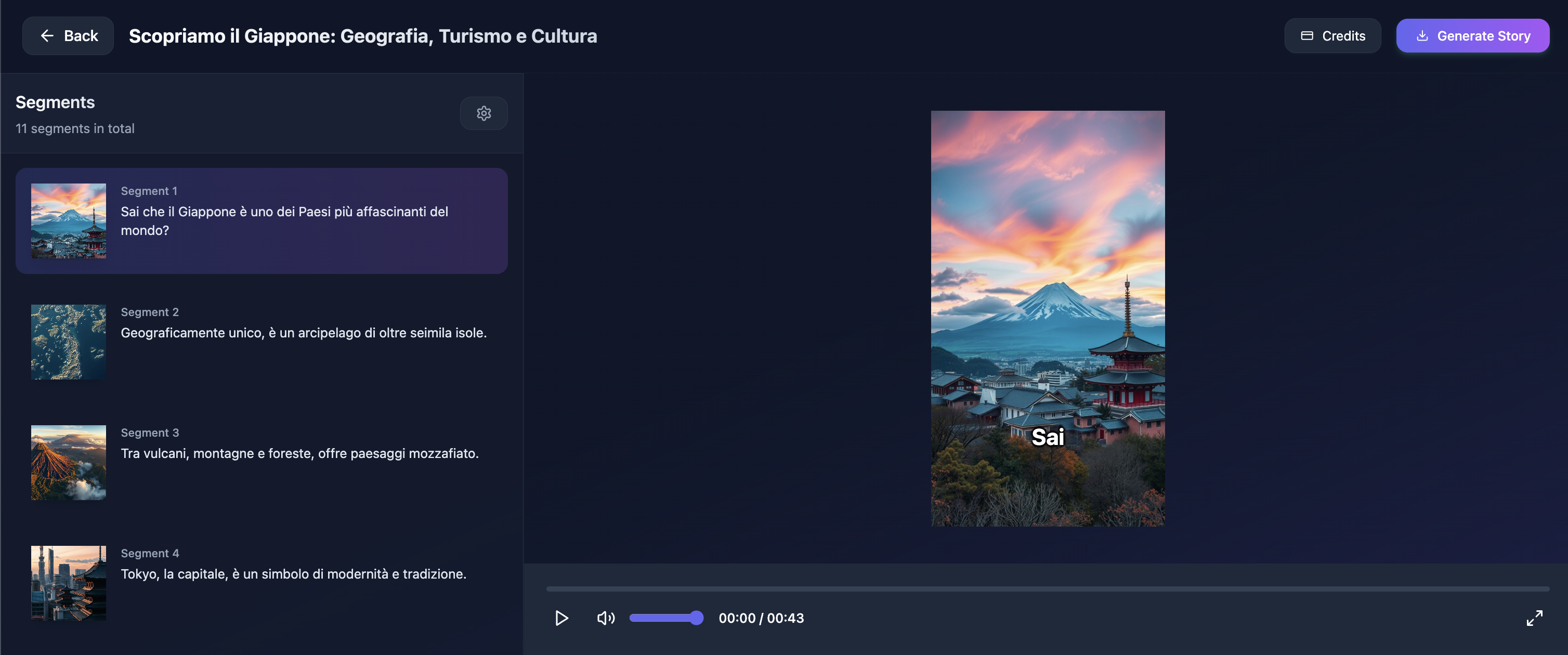
Task: Mute the video volume speaker icon
Action: pyautogui.click(x=605, y=618)
